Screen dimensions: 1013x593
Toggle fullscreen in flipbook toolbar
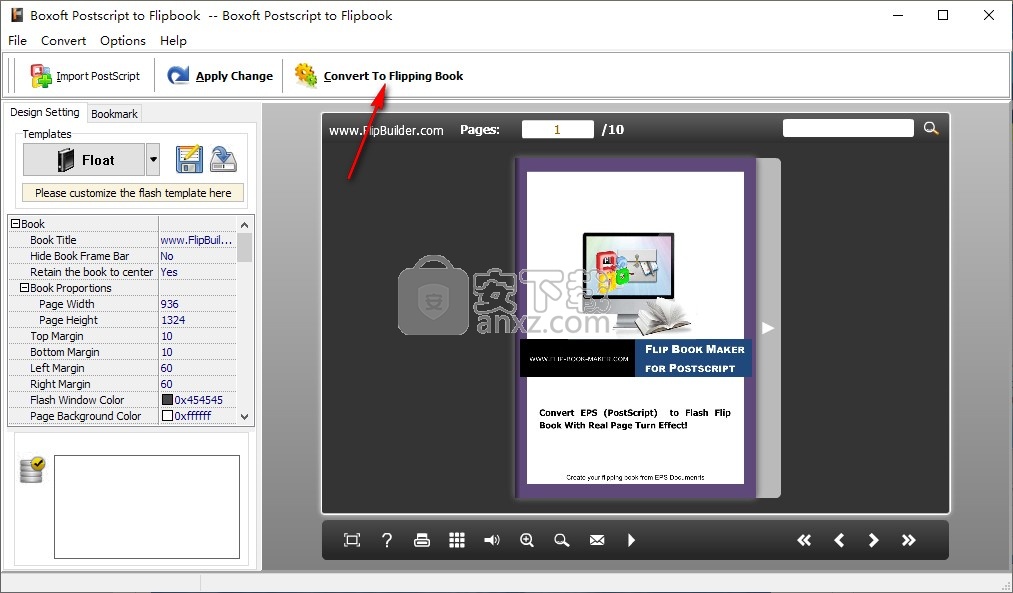tap(352, 540)
